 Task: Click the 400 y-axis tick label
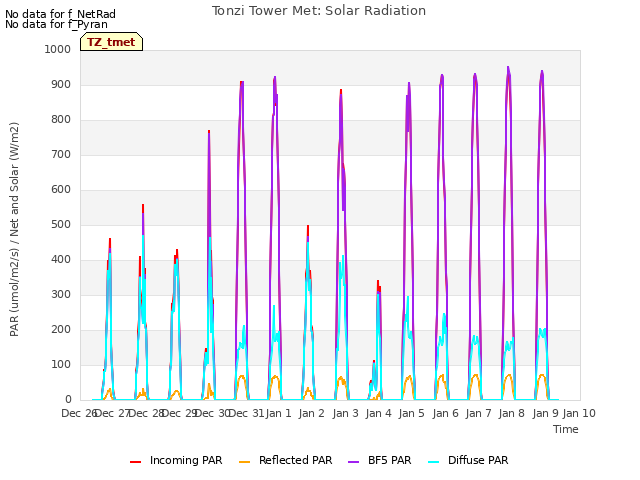(61, 260)
